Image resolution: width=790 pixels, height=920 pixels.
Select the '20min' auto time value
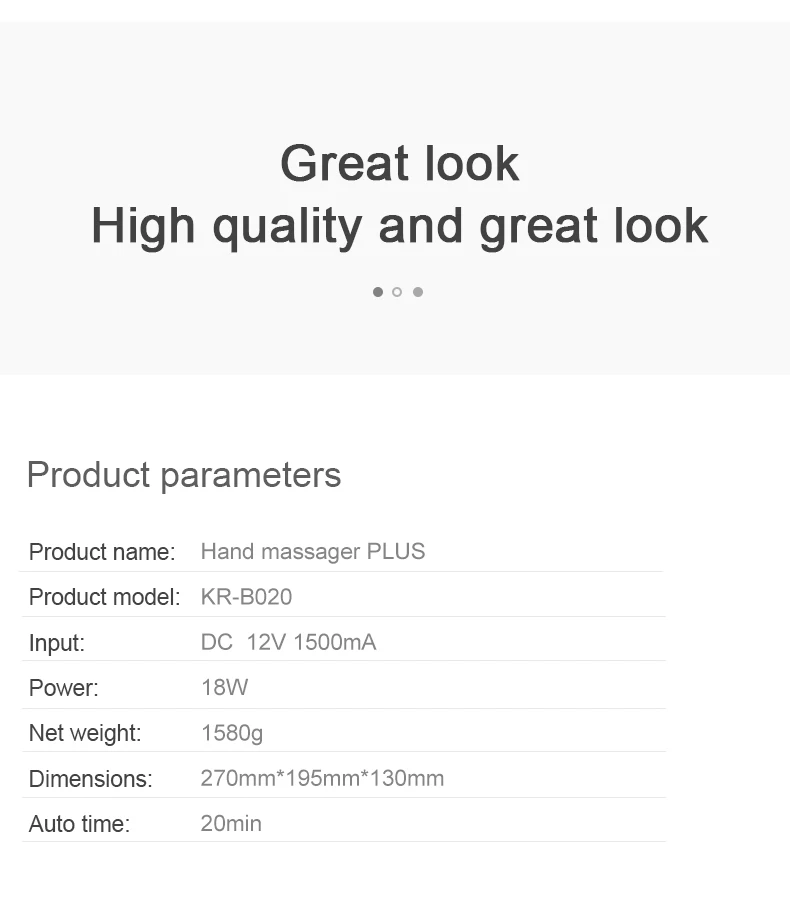[231, 823]
